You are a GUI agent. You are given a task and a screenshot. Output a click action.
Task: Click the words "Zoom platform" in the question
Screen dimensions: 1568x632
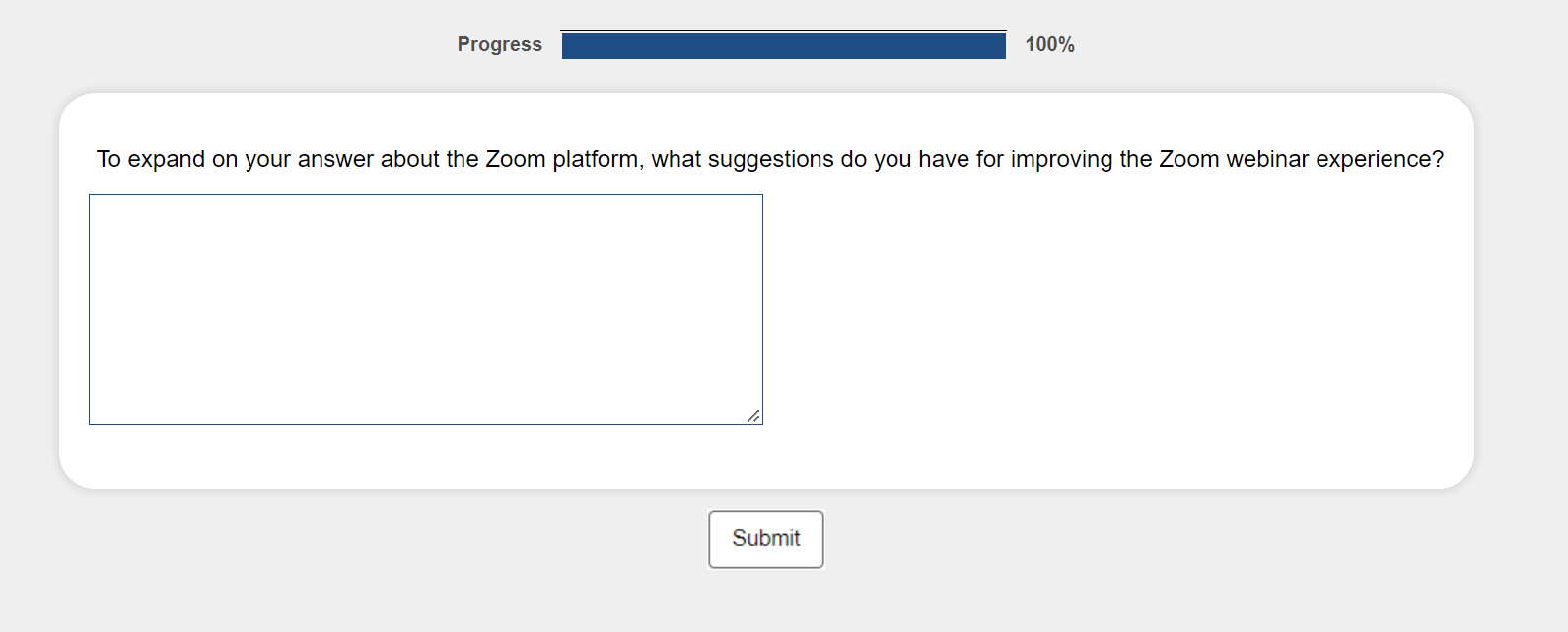click(x=561, y=159)
